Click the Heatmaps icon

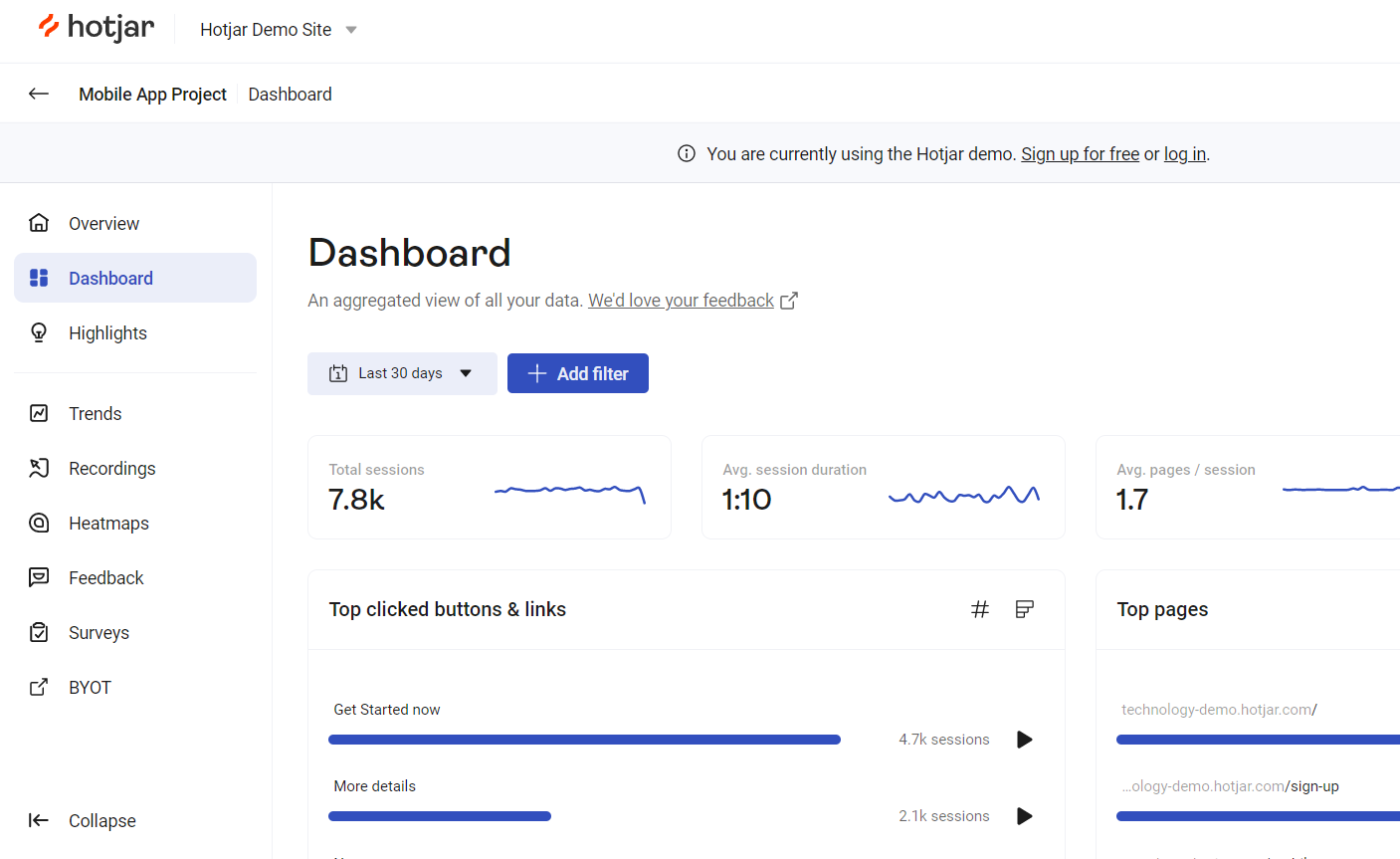point(39,523)
